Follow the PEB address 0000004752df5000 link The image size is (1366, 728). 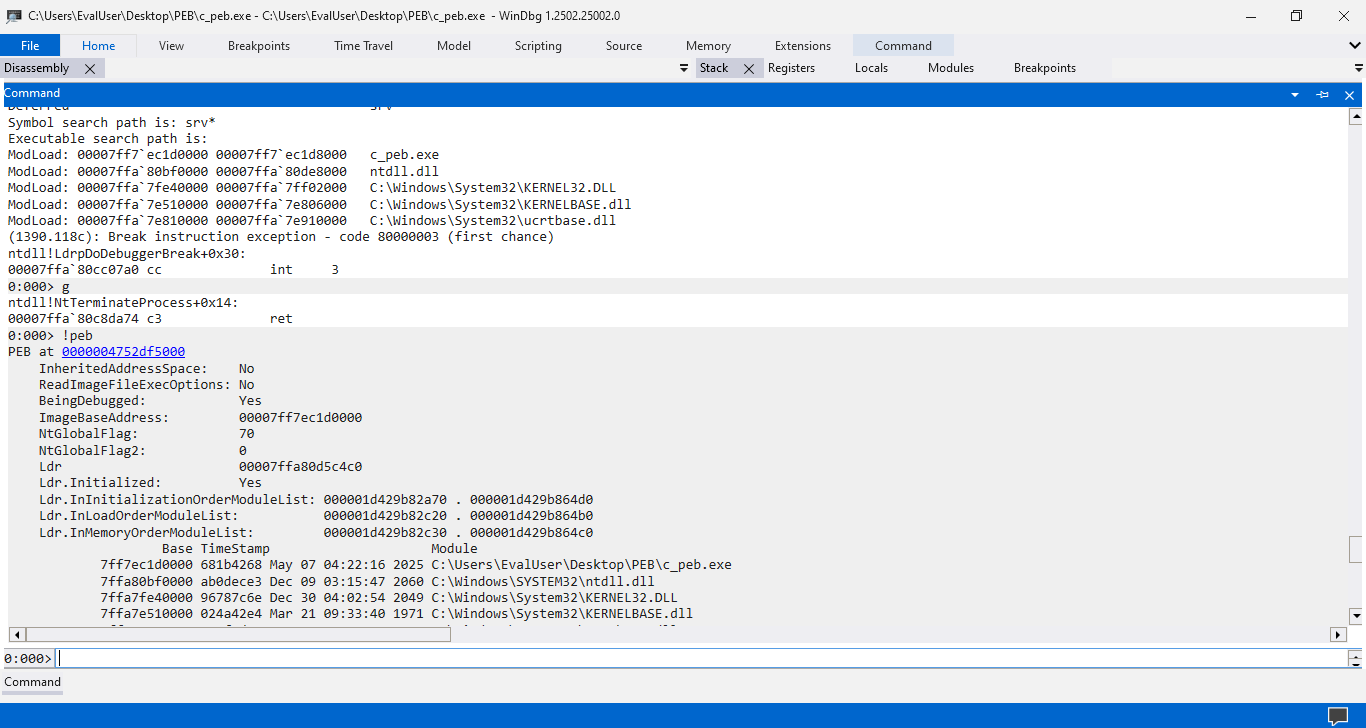[123, 351]
